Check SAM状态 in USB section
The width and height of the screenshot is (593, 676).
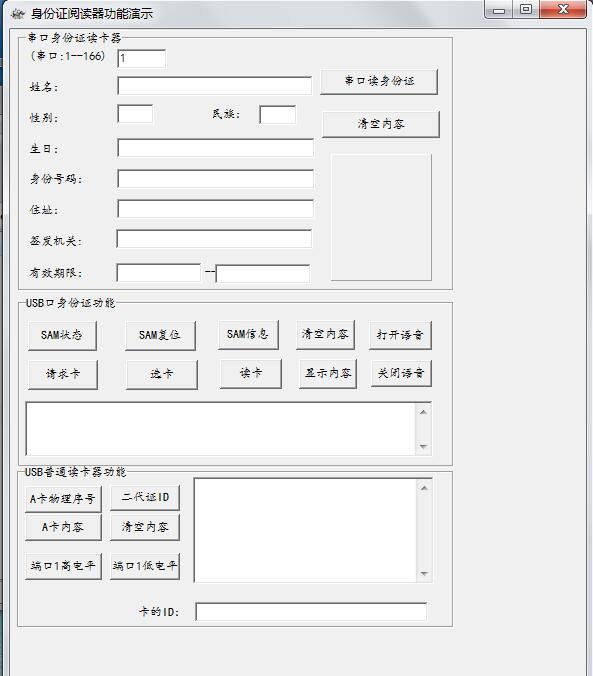[62, 335]
